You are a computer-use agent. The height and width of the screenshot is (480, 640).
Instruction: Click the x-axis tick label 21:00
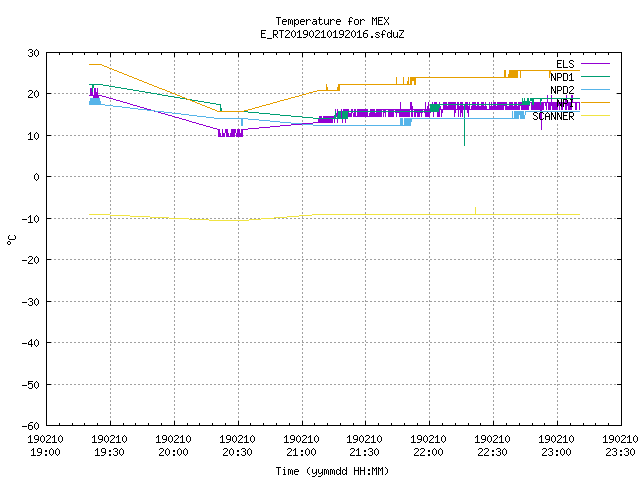coord(301,452)
